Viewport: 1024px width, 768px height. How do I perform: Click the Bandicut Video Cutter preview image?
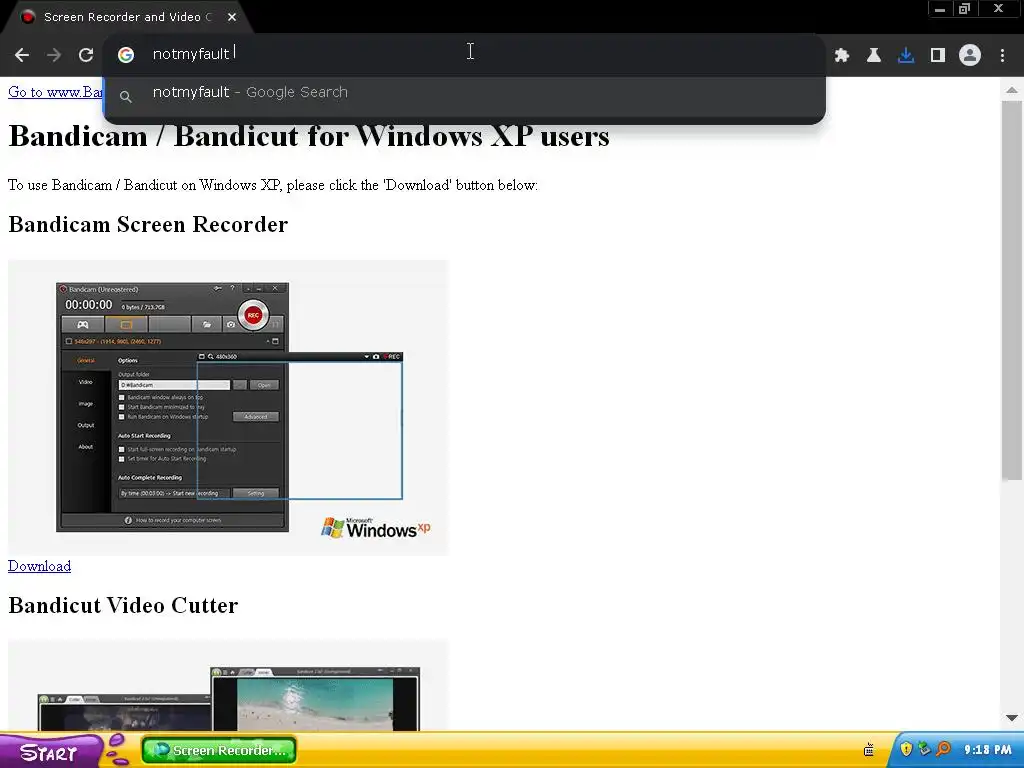[x=228, y=686]
